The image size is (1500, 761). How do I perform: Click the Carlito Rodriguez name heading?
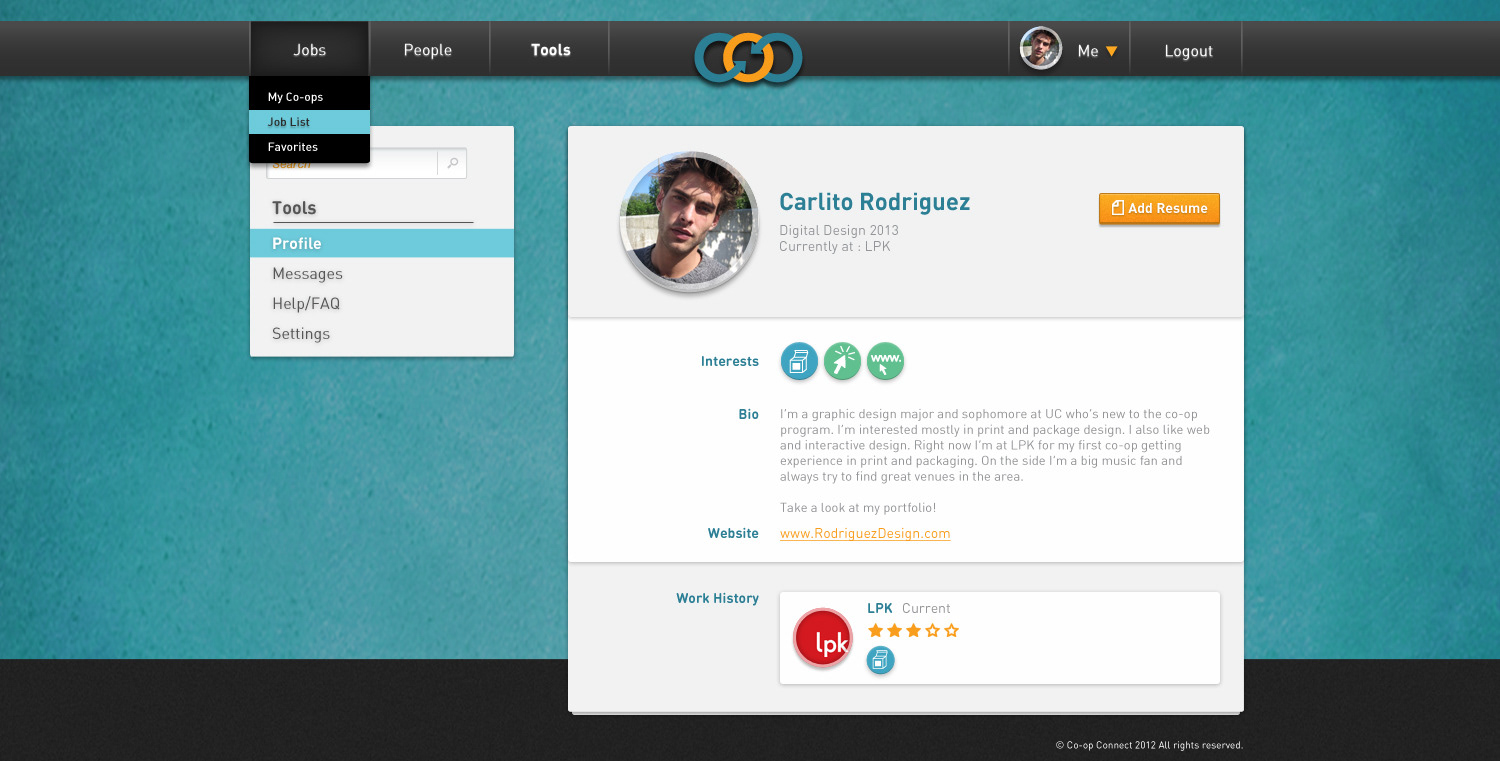click(x=875, y=202)
